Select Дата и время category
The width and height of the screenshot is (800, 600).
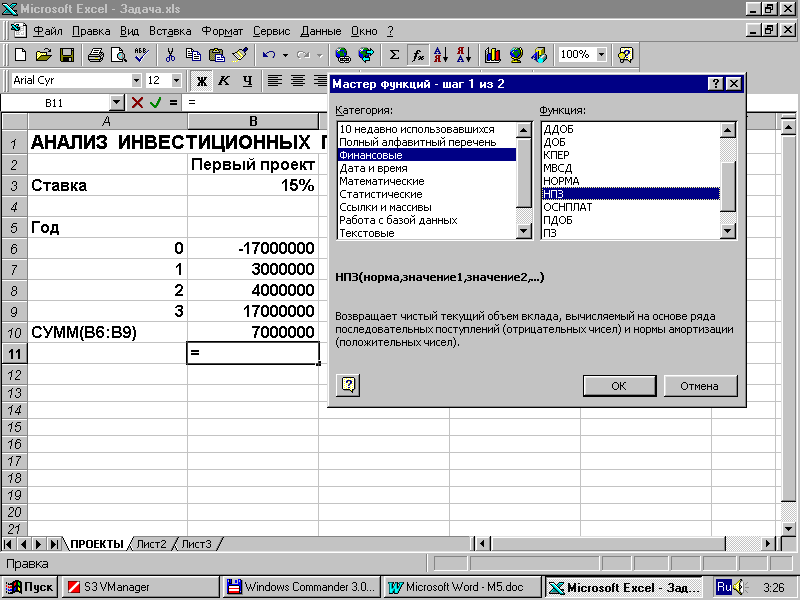[427, 168]
